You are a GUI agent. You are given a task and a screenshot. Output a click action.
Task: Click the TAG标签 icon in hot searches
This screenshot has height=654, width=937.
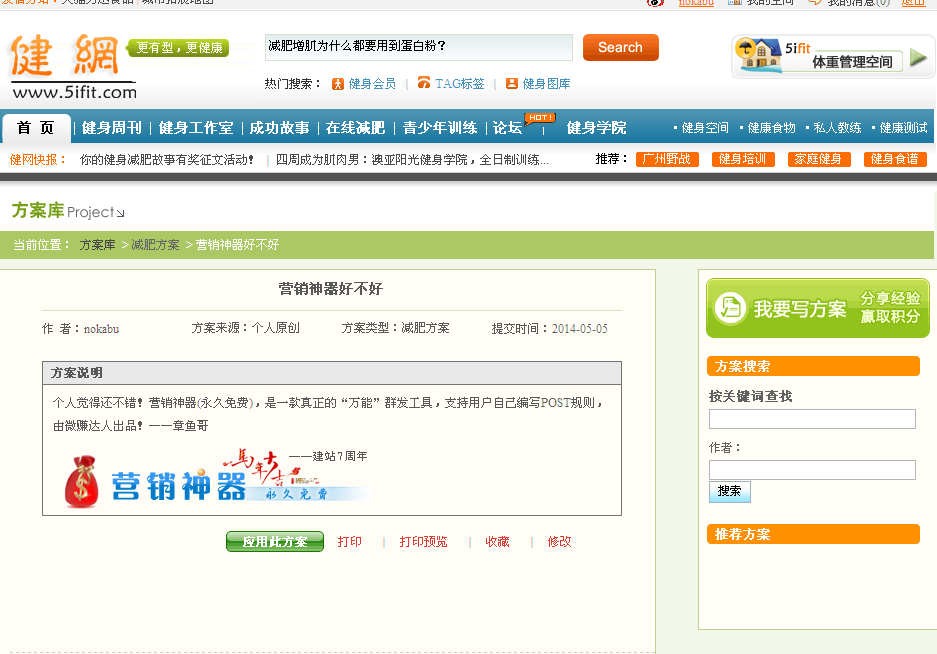pyautogui.click(x=424, y=83)
